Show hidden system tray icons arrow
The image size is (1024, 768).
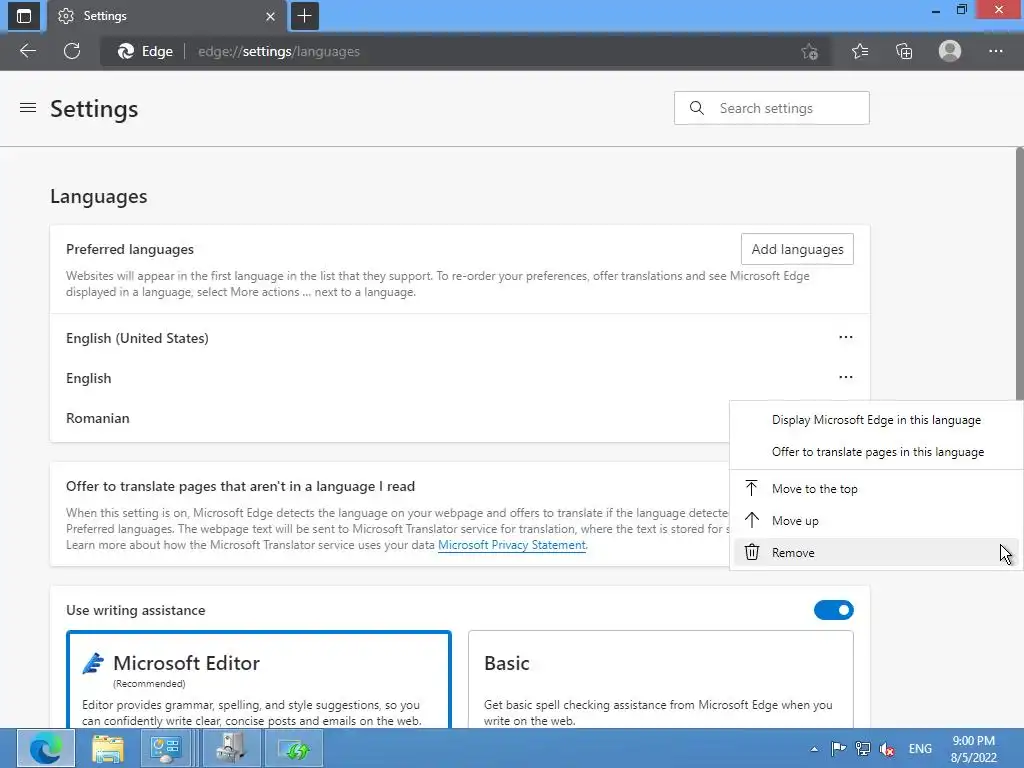point(814,749)
